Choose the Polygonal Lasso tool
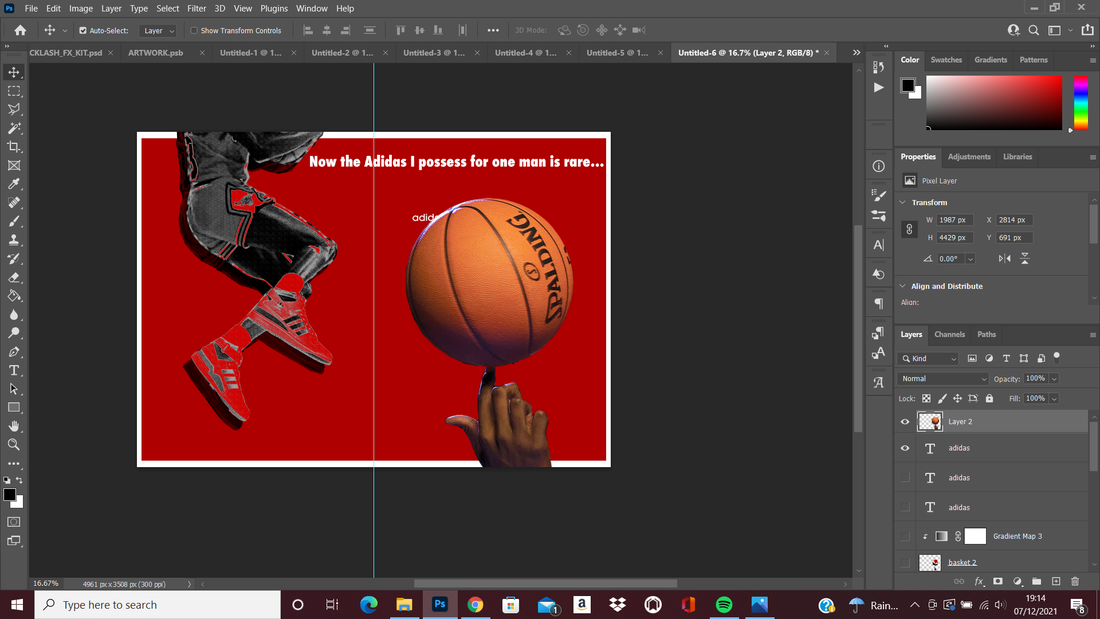1100x619 pixels. pyautogui.click(x=14, y=109)
